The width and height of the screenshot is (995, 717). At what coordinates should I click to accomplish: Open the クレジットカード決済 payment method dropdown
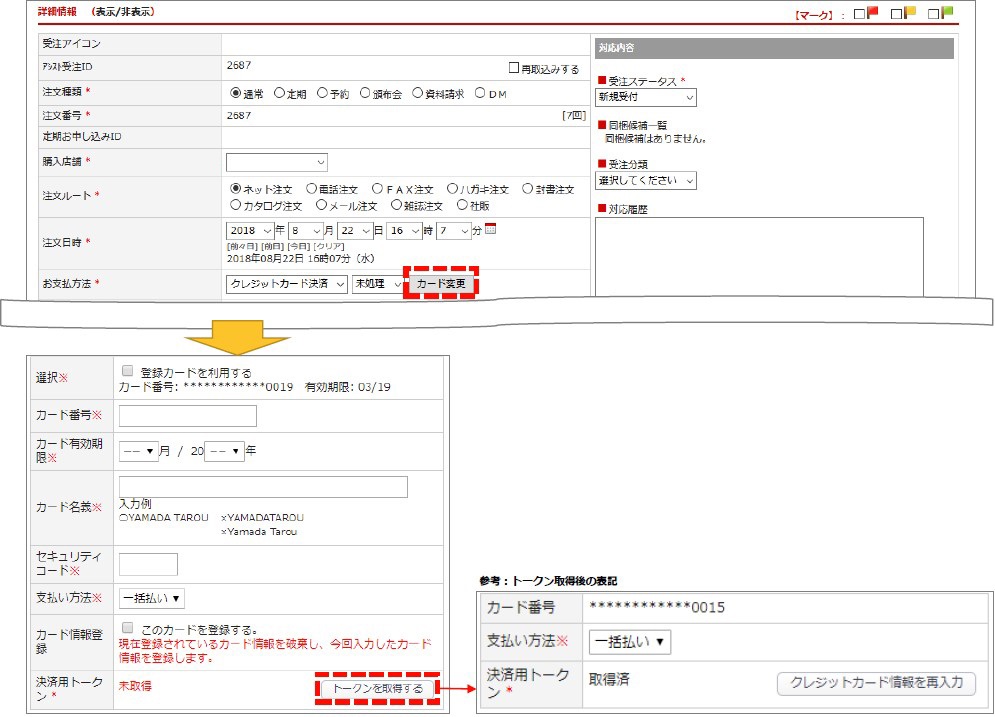[x=287, y=284]
